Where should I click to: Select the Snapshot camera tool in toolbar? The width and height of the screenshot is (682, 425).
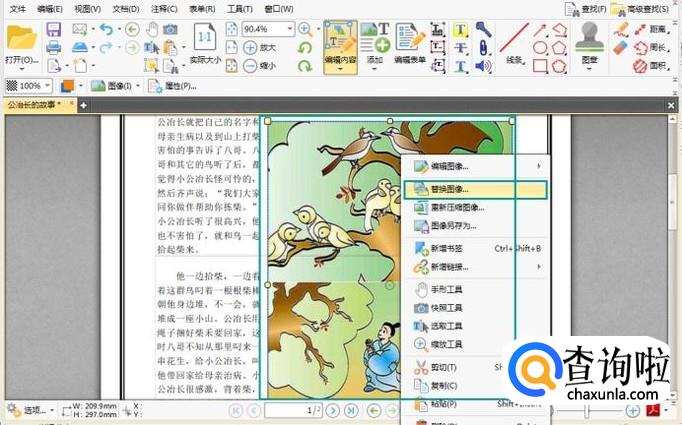tap(170, 30)
